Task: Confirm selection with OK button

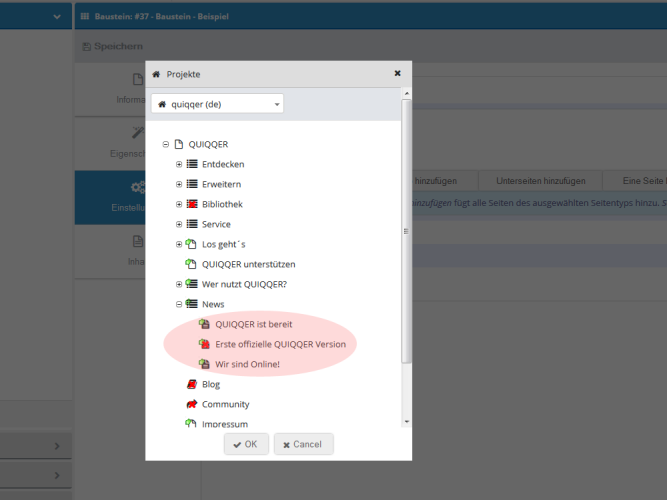Action: click(246, 444)
